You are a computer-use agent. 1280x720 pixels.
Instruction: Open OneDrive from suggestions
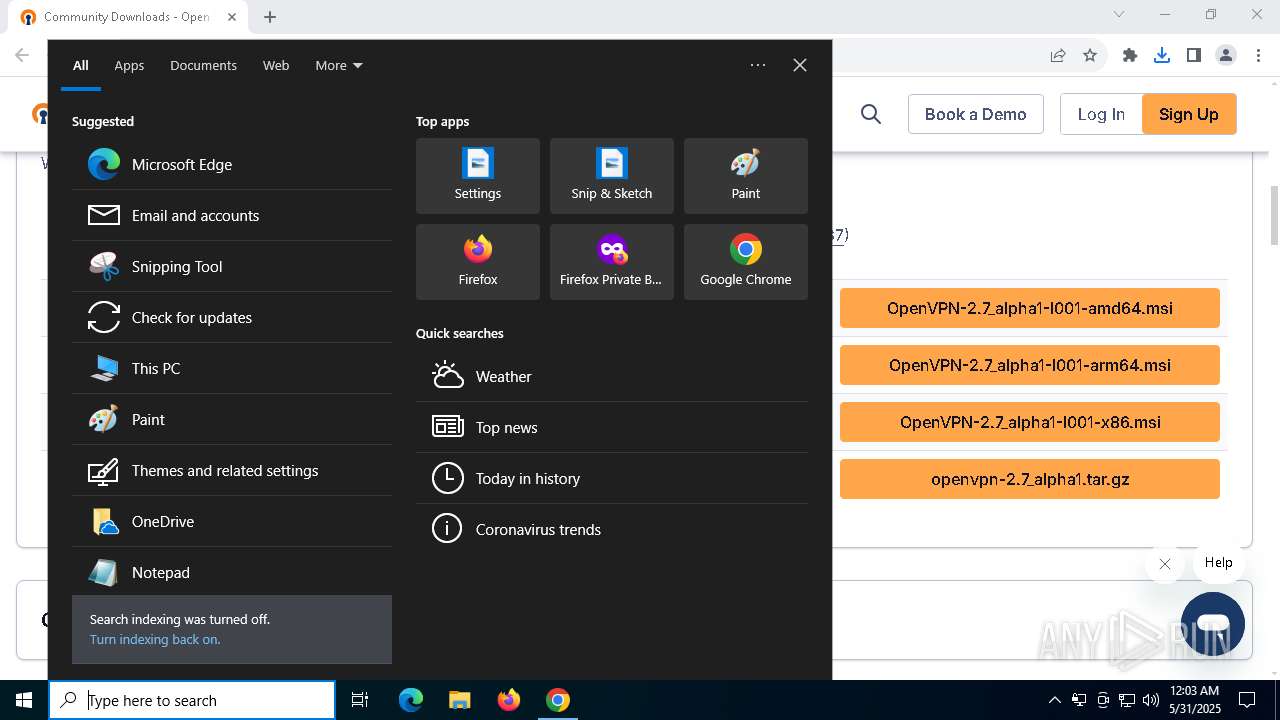point(232,522)
